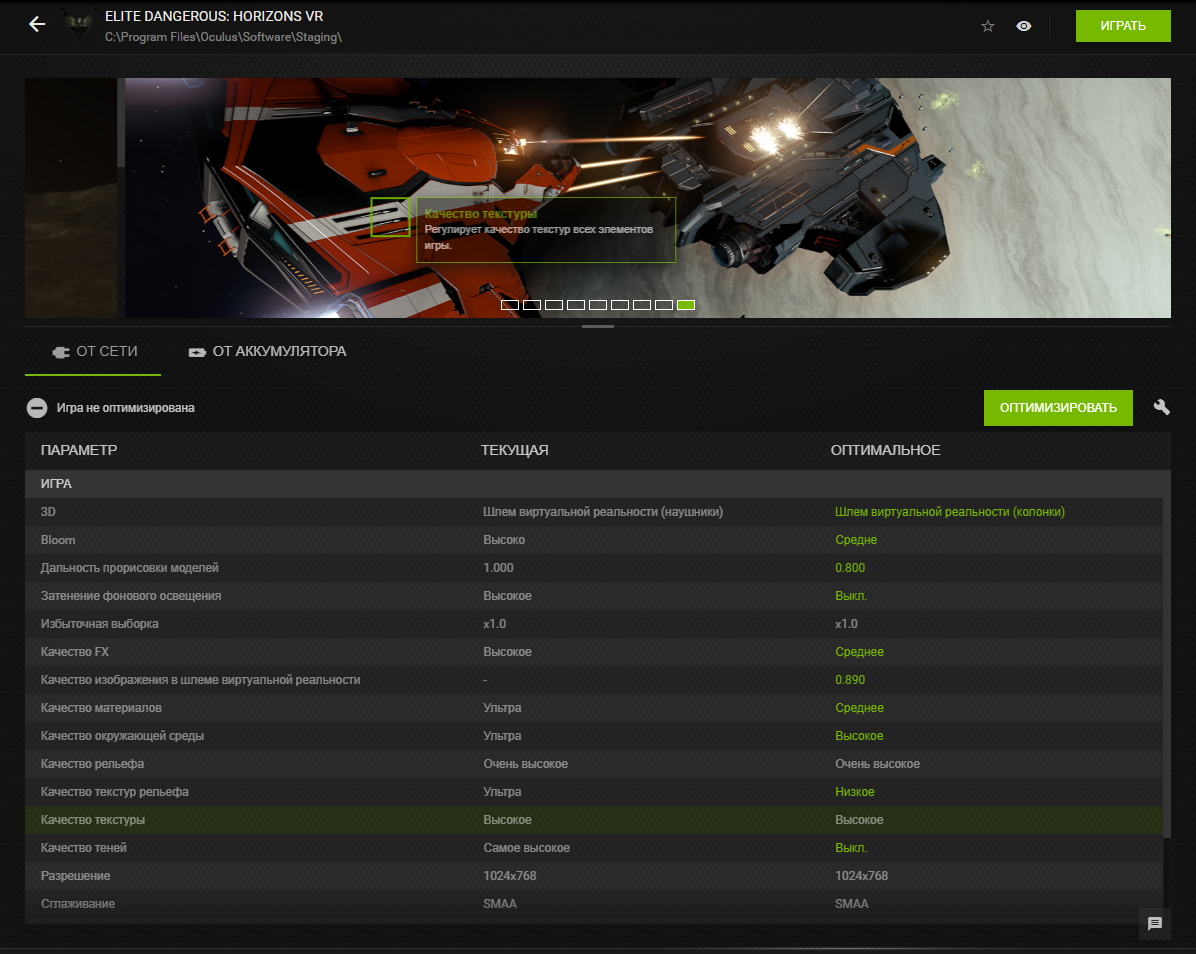The image size is (1196, 954).
Task: Select the Качество FX row
Action: [594, 652]
